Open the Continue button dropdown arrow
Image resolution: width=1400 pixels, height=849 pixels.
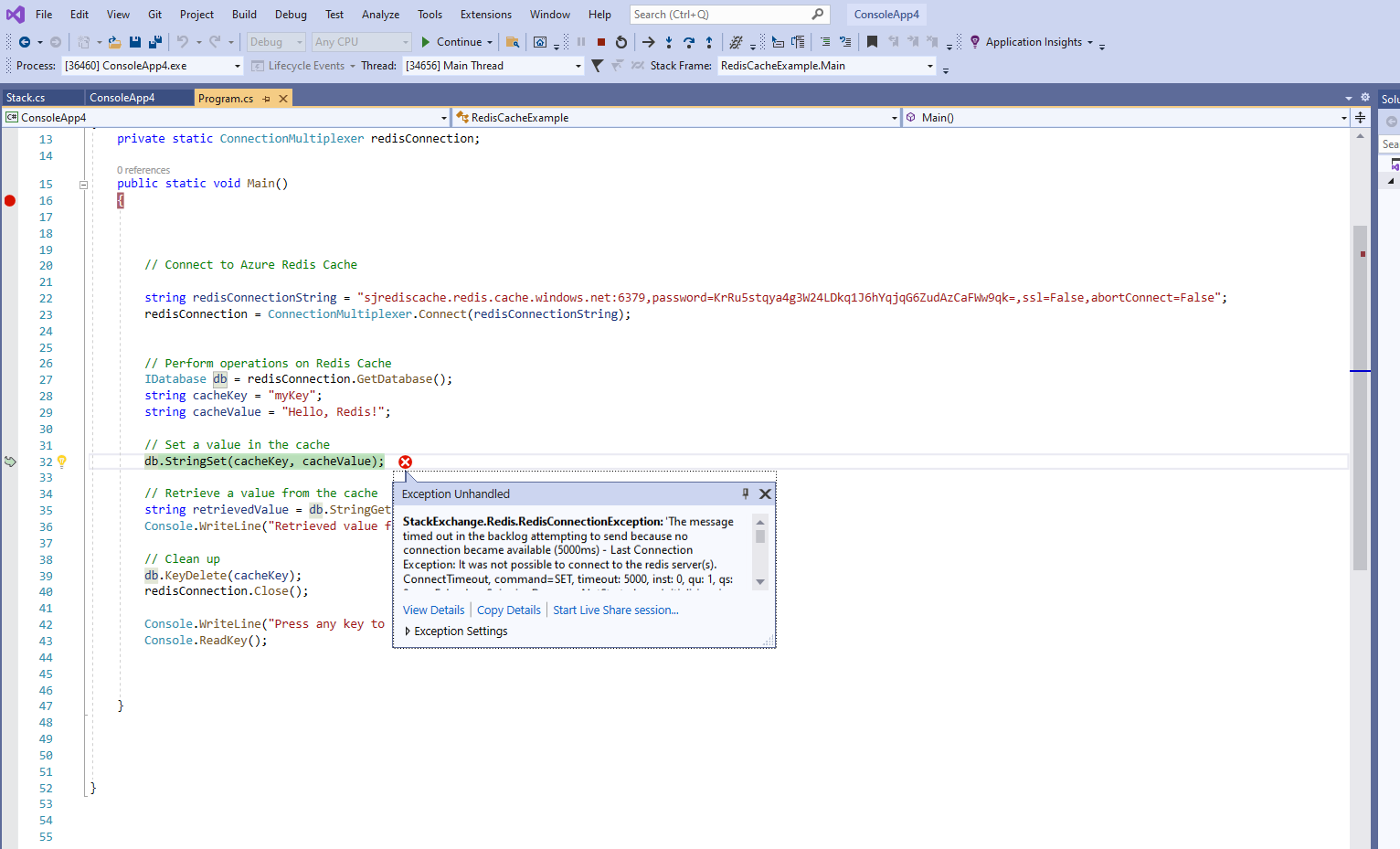point(490,42)
